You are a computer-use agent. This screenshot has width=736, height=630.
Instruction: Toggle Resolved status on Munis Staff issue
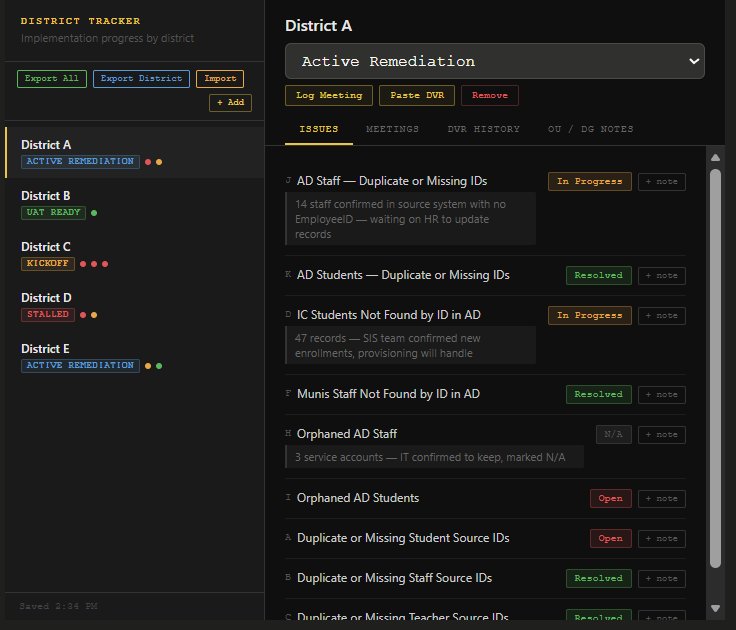click(x=598, y=394)
